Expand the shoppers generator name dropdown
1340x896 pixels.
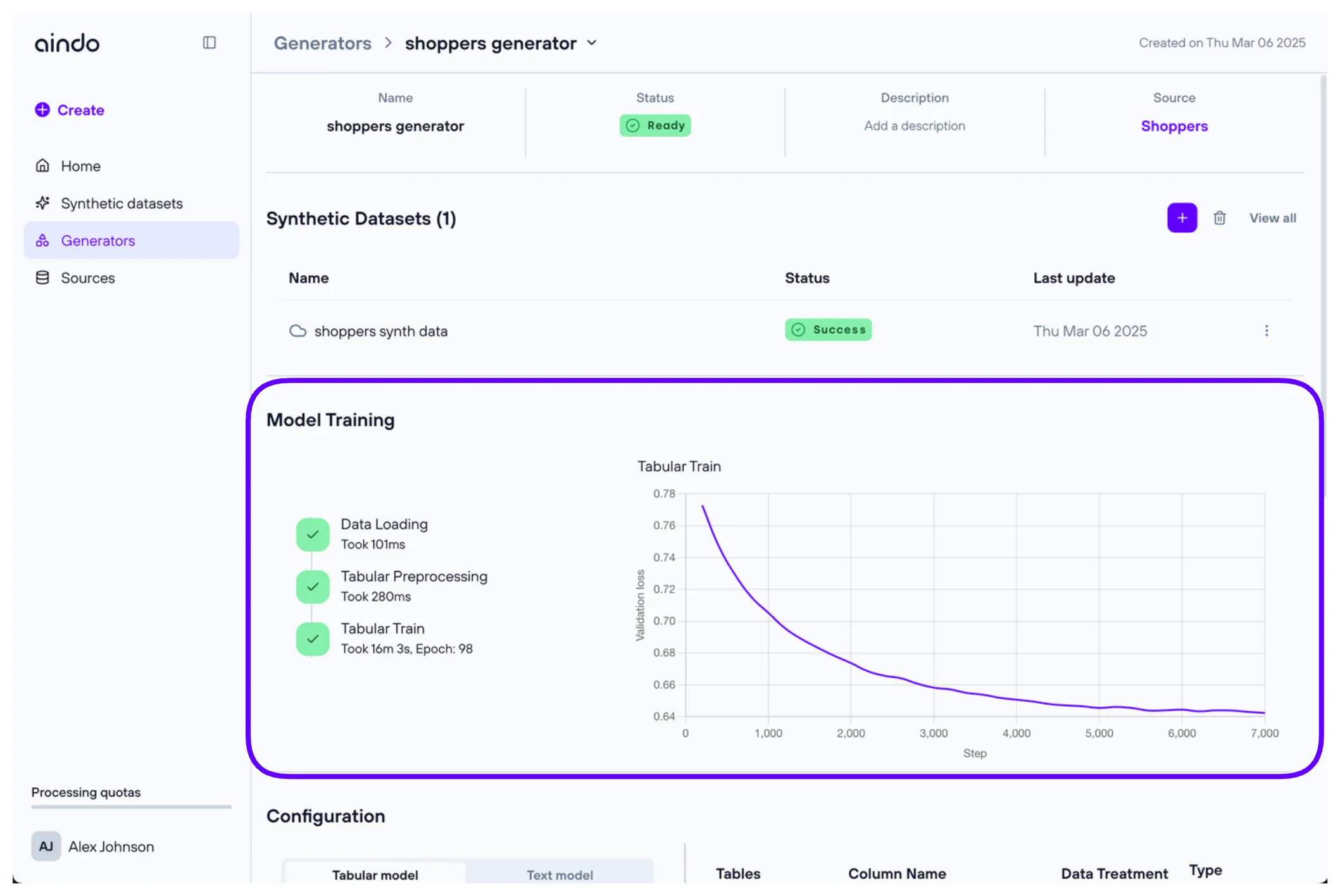point(592,43)
